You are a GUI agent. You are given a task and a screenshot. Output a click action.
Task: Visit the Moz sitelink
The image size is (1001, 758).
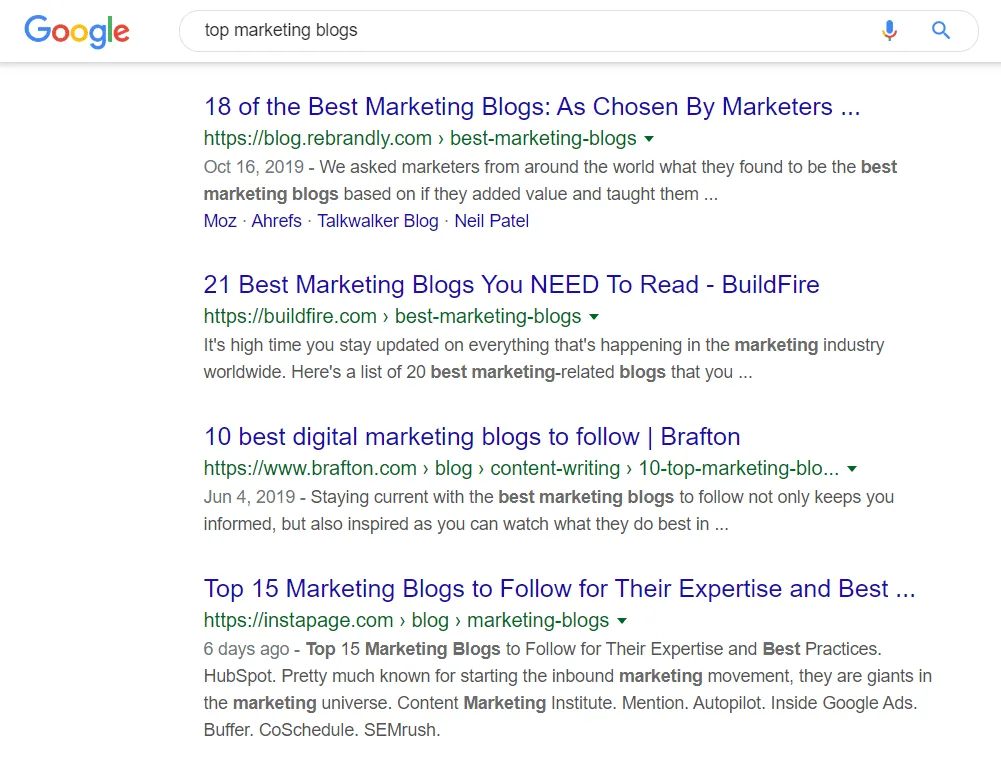220,221
